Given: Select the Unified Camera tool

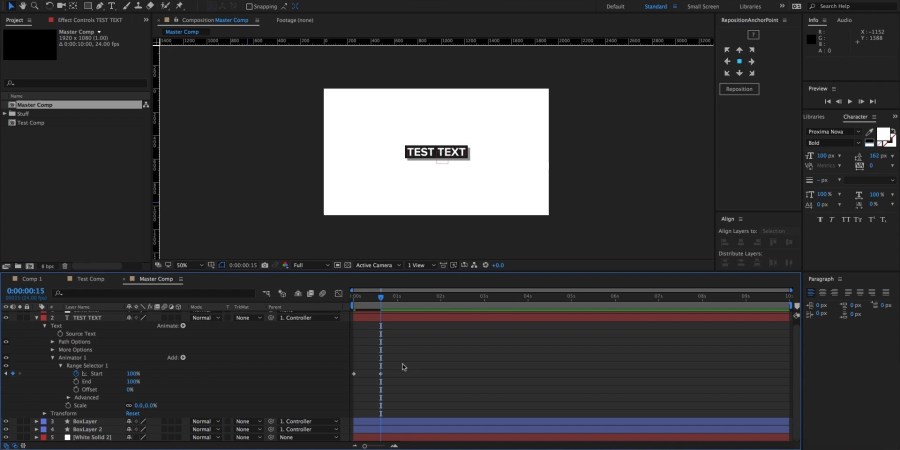Looking at the screenshot, I should tap(61, 6).
